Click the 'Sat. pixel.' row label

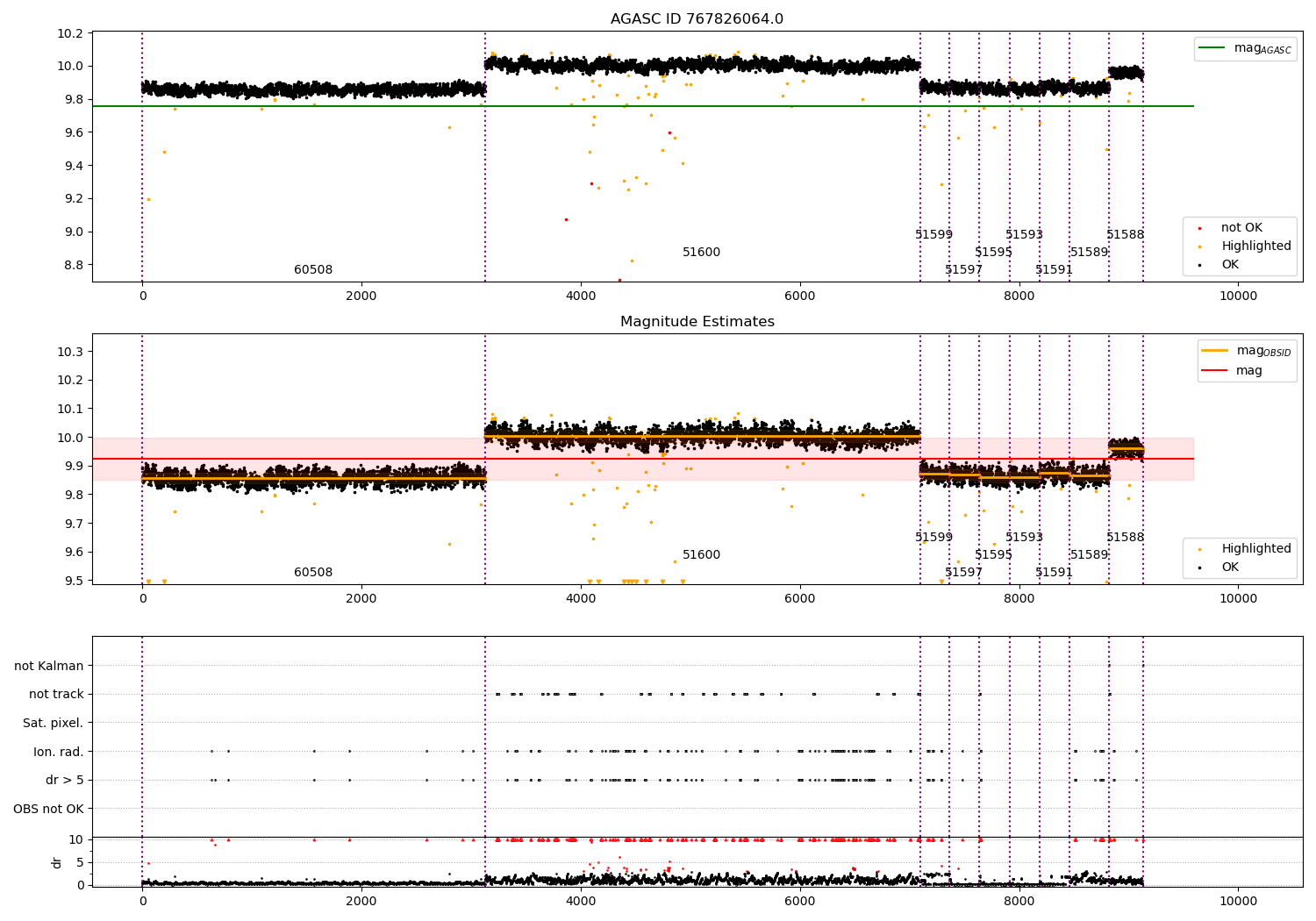click(x=54, y=723)
